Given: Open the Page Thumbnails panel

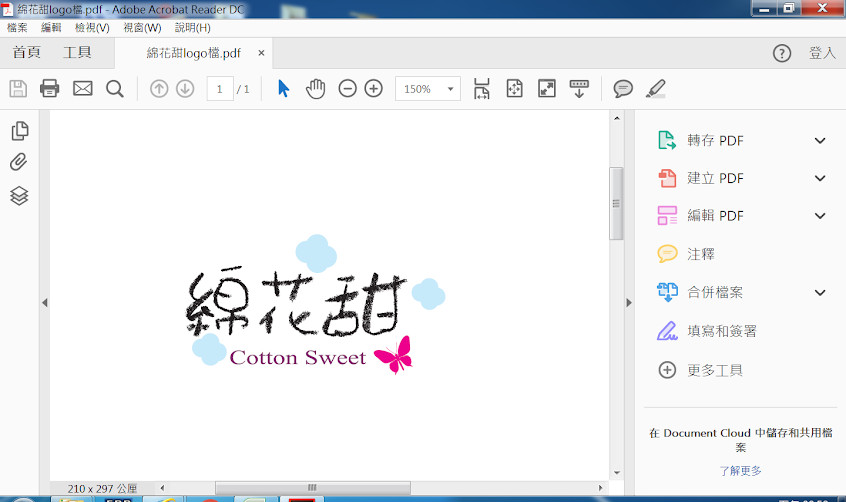Looking at the screenshot, I should [19, 131].
